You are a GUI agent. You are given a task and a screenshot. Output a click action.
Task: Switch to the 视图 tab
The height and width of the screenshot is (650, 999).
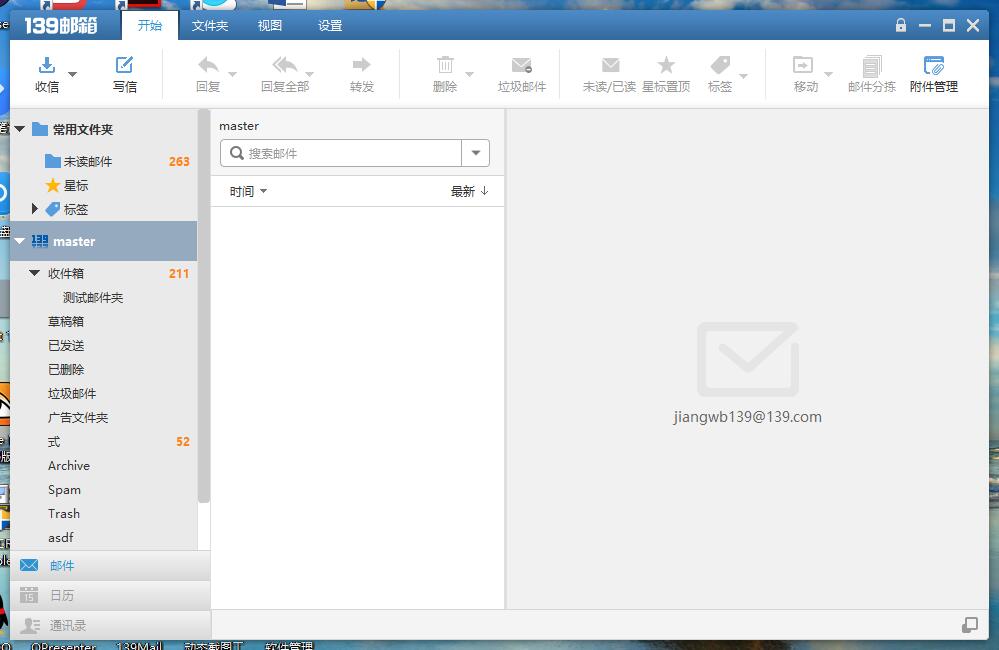coord(270,25)
